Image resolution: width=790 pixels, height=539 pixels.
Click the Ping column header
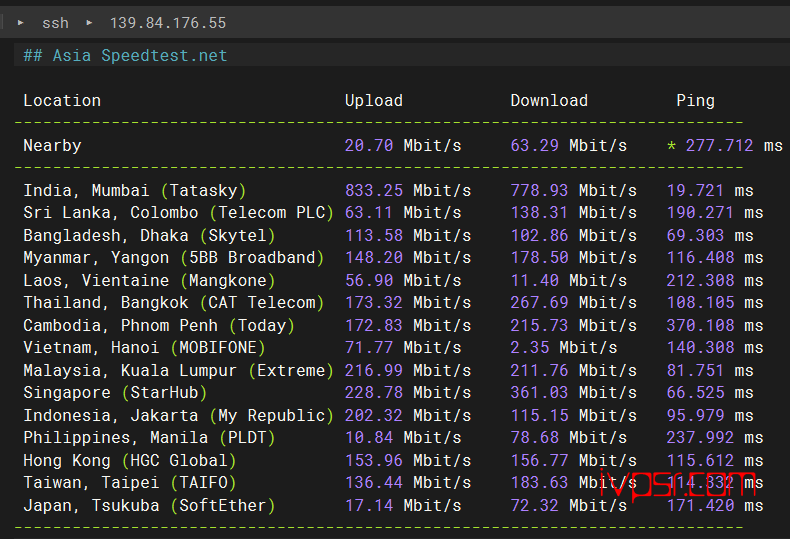(695, 101)
